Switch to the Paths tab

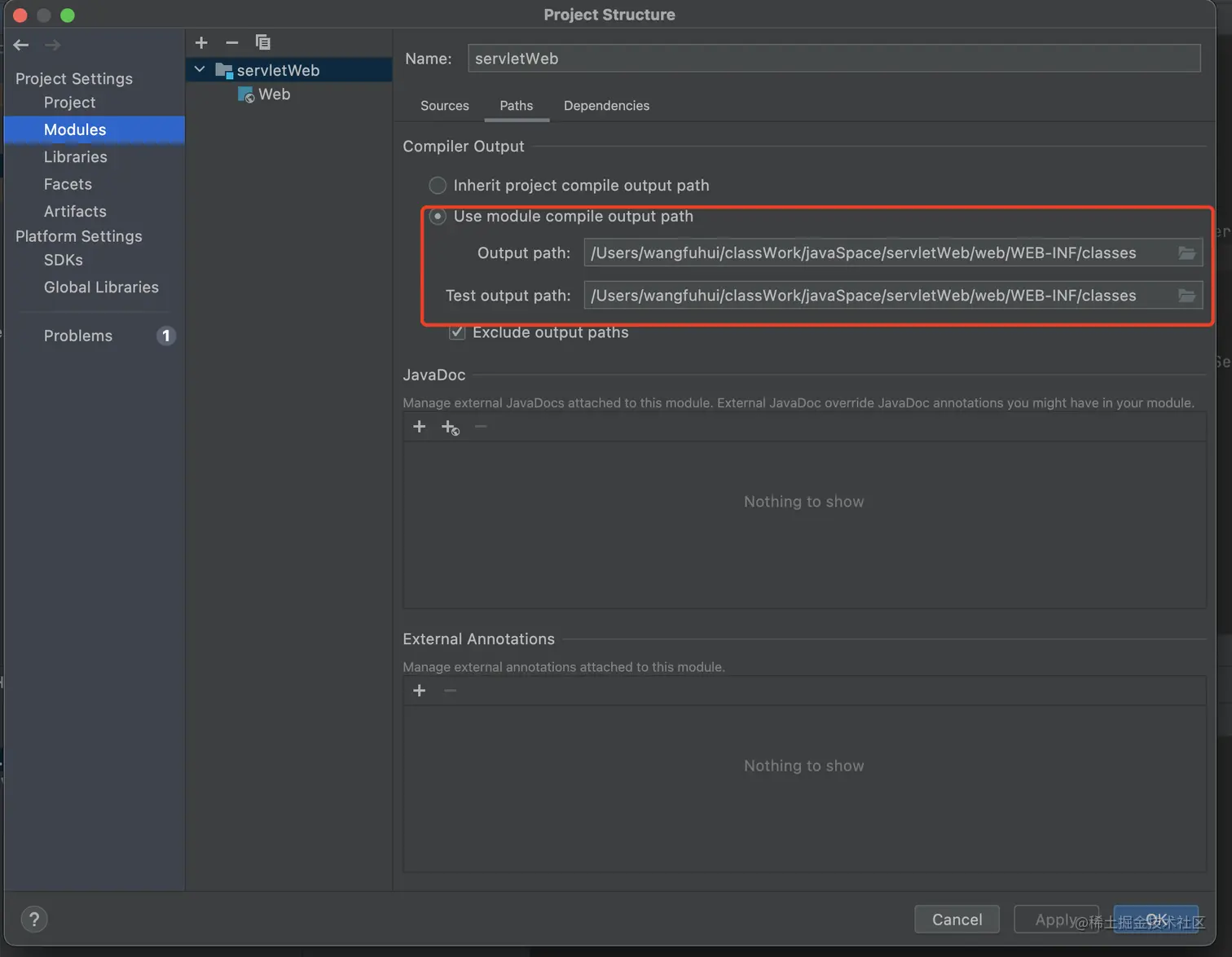(x=517, y=106)
